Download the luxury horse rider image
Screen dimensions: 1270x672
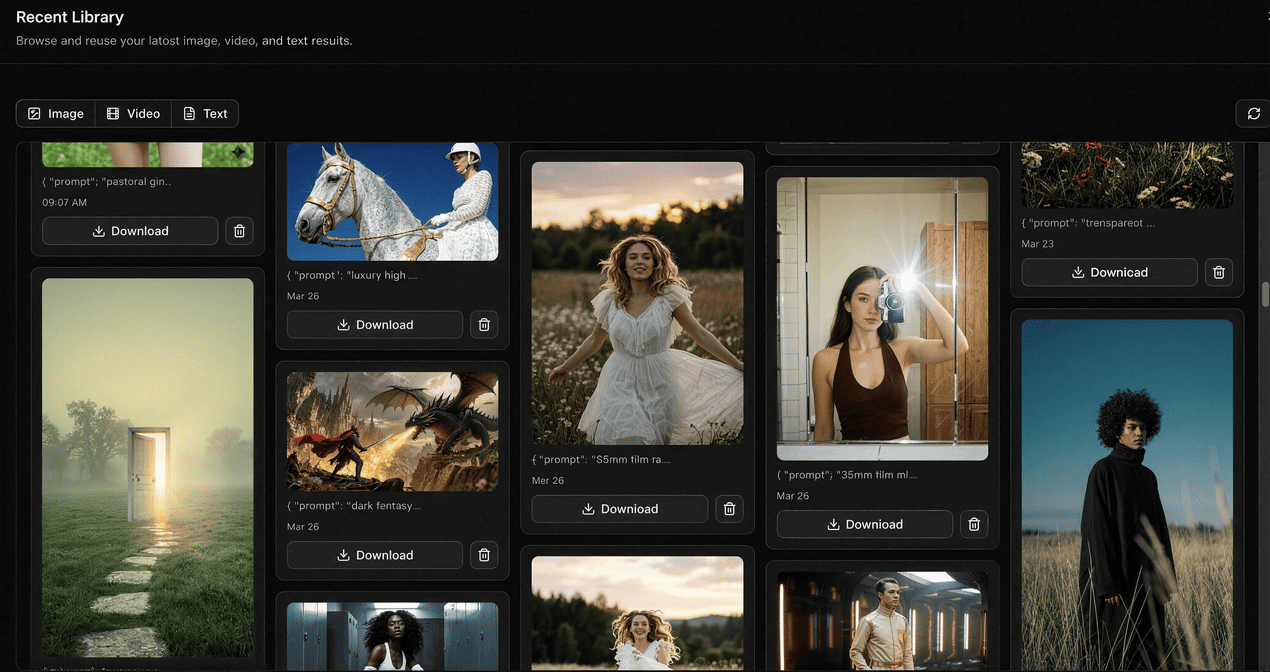(374, 325)
